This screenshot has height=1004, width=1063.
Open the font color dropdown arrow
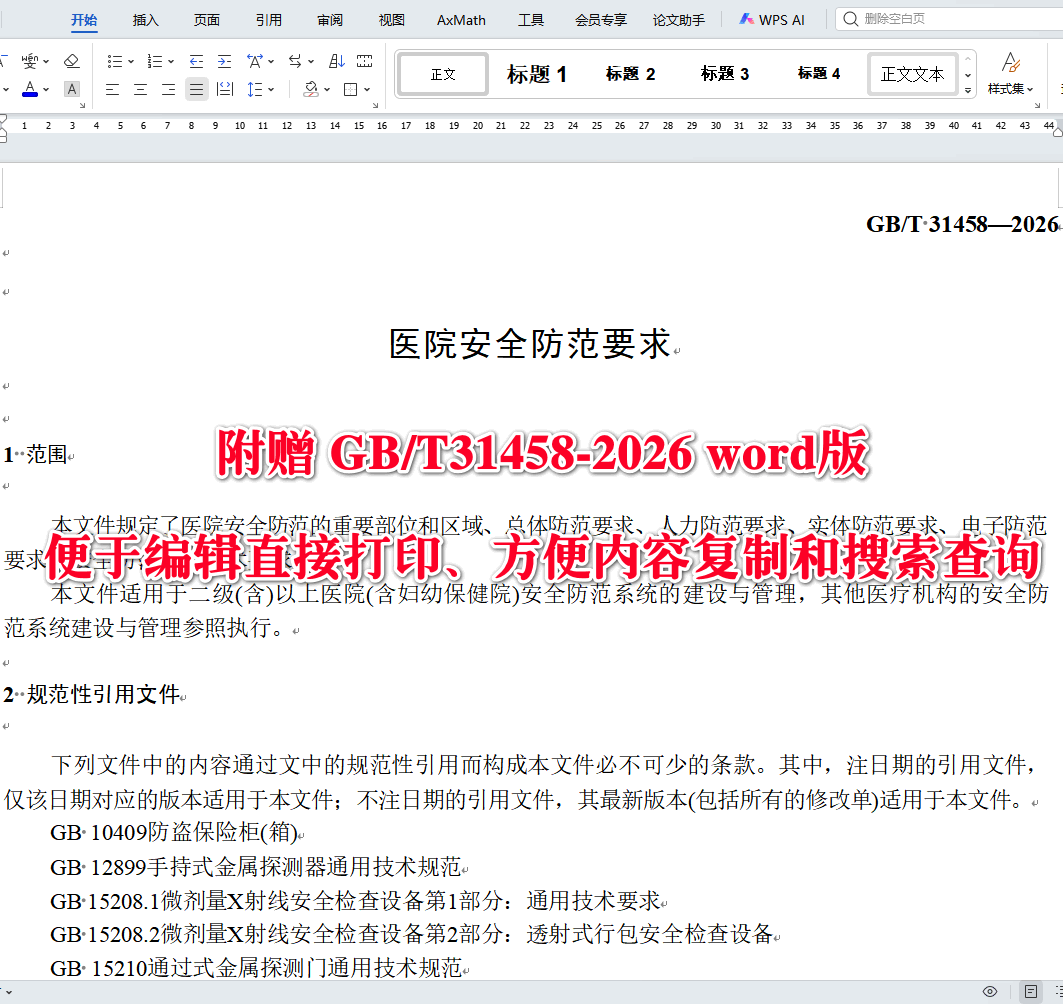45,89
